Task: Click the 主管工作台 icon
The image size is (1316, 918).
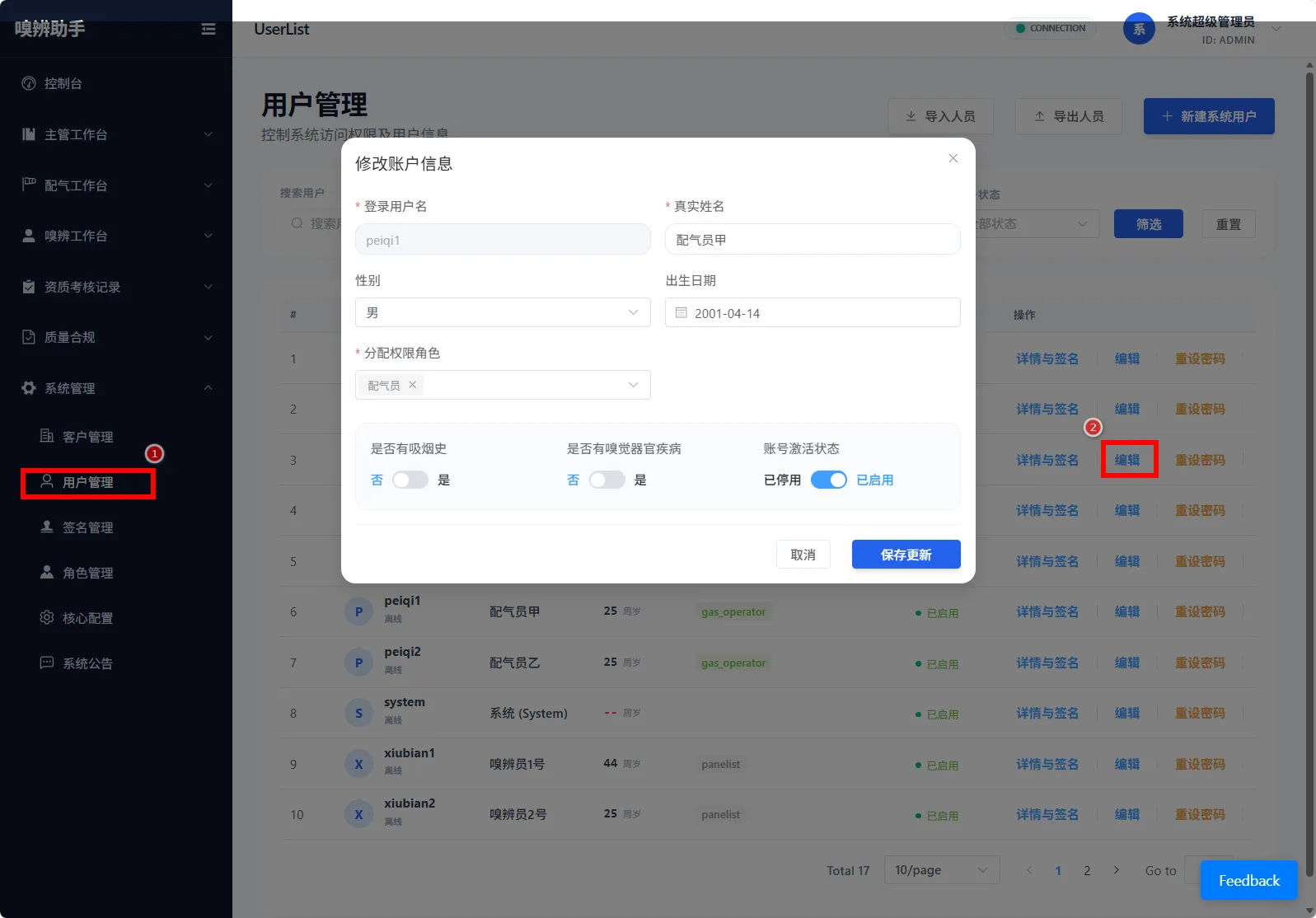Action: (x=29, y=134)
